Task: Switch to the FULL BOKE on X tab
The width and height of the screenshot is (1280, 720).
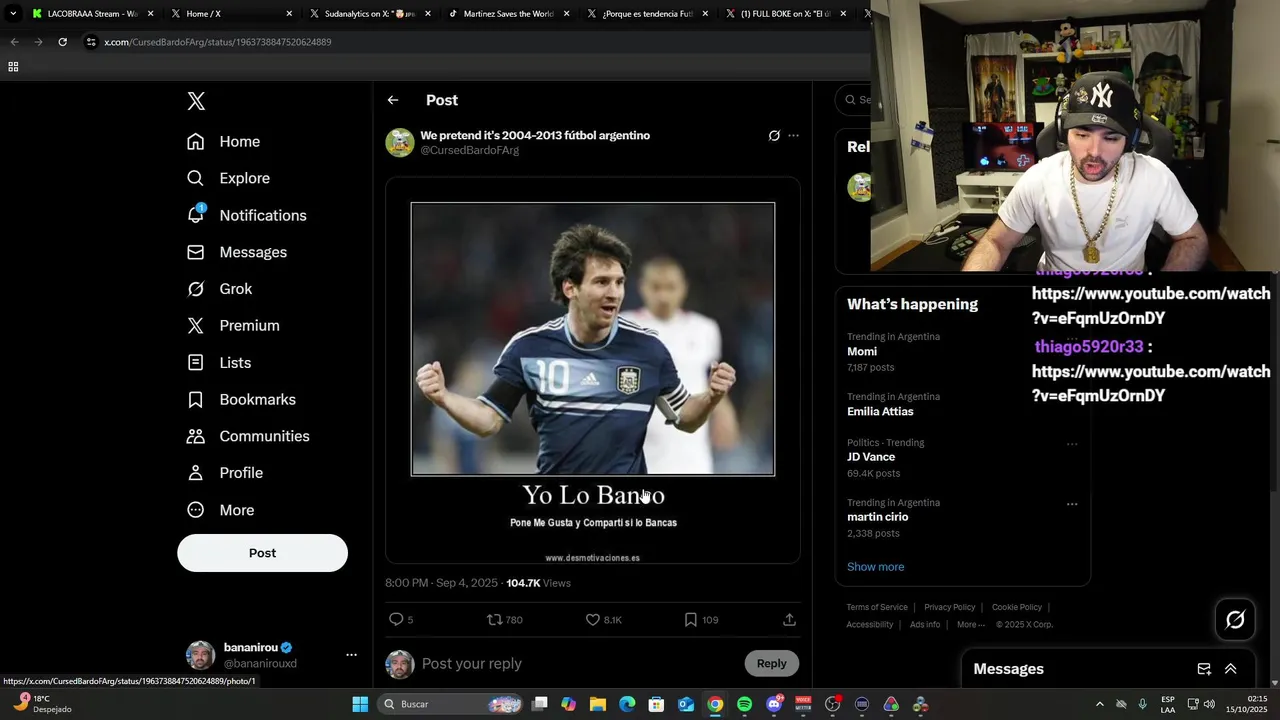Action: [785, 14]
